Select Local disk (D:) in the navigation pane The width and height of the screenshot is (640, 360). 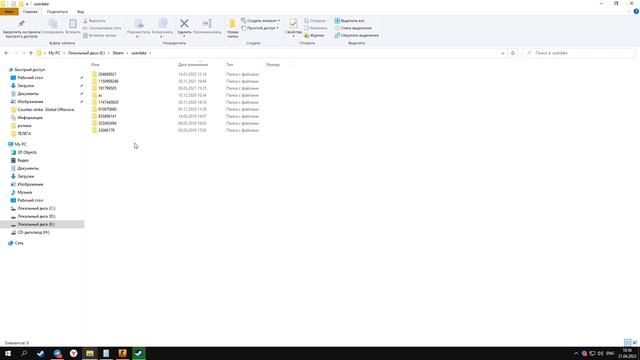(x=33, y=216)
